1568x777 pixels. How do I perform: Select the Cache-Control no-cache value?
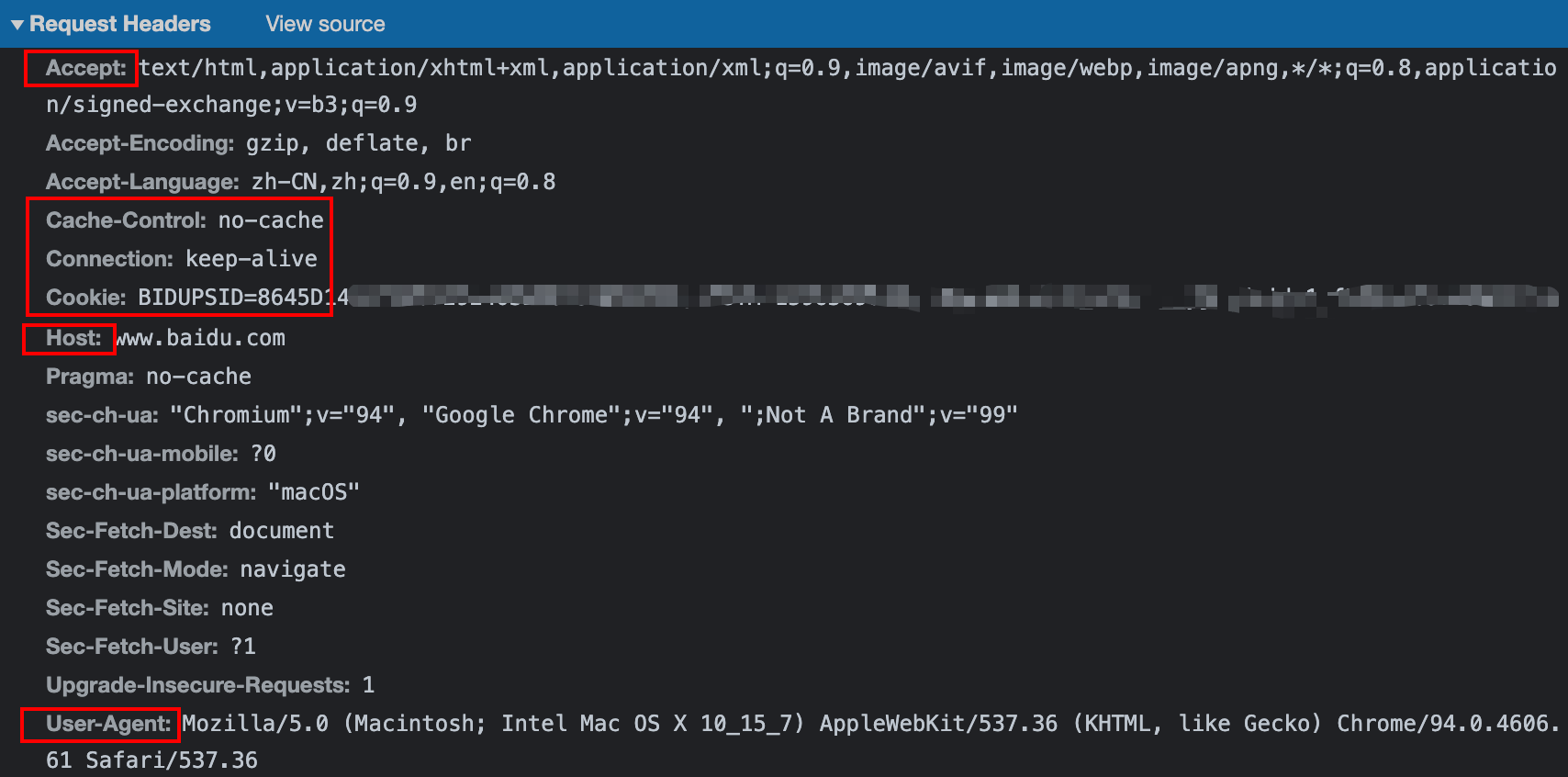(x=271, y=220)
